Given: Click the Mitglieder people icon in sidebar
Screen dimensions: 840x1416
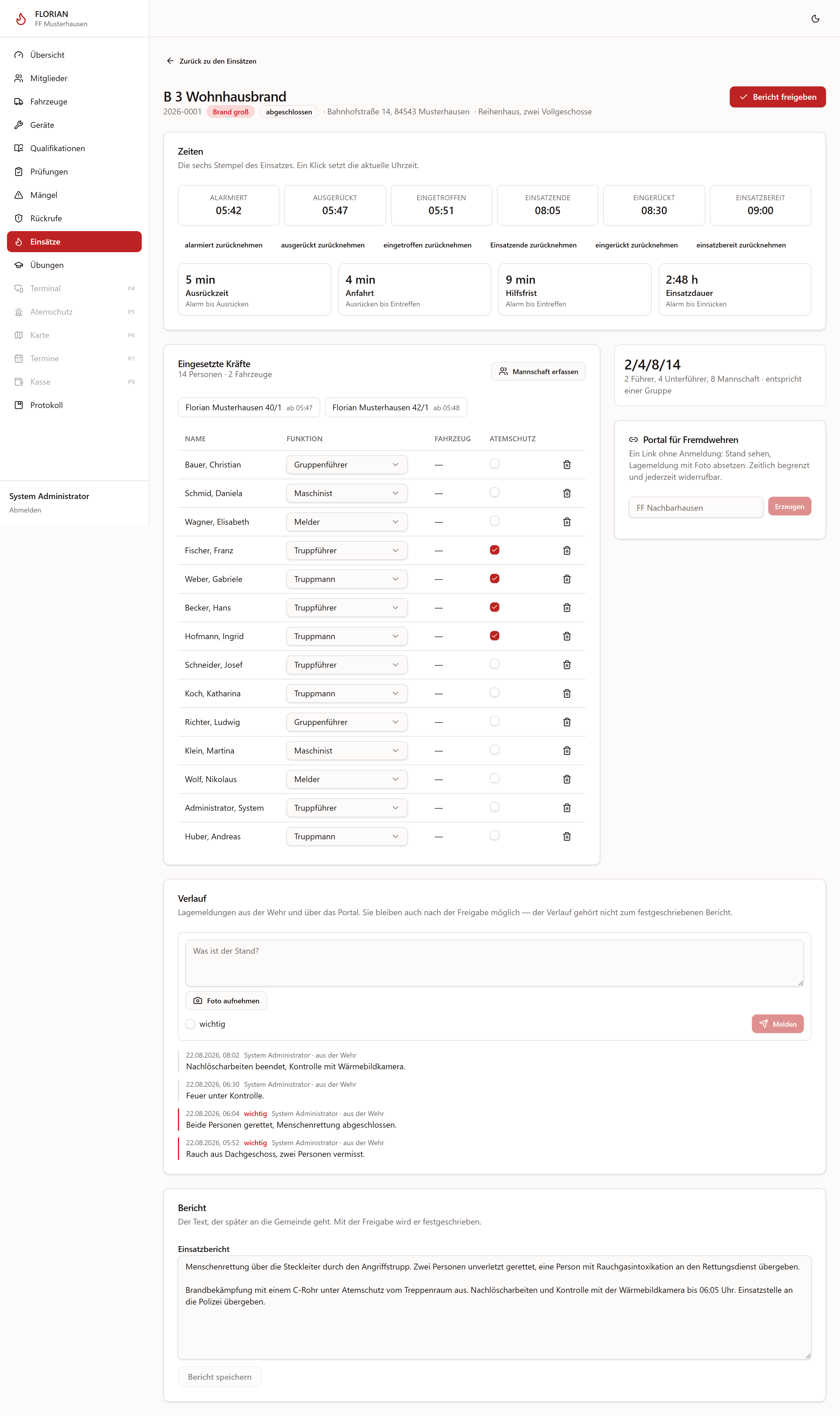Looking at the screenshot, I should 19,78.
